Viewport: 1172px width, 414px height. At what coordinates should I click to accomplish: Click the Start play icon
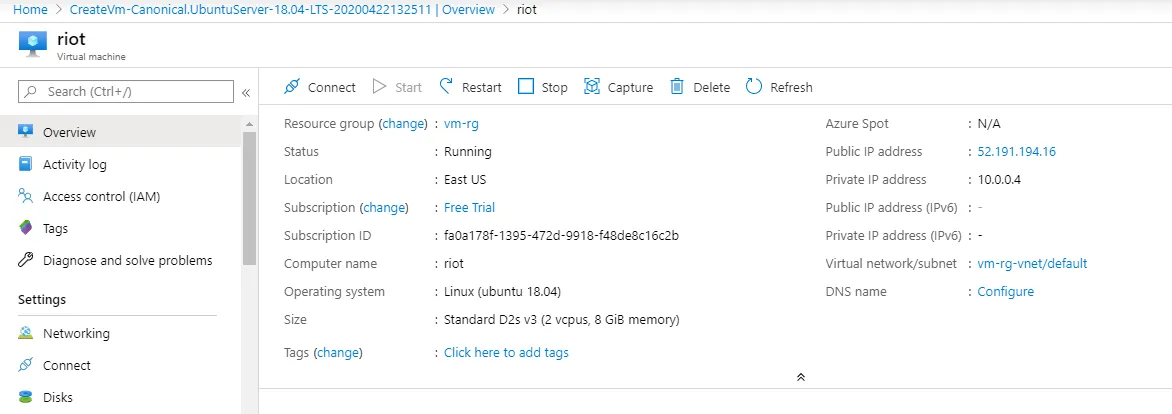[380, 87]
